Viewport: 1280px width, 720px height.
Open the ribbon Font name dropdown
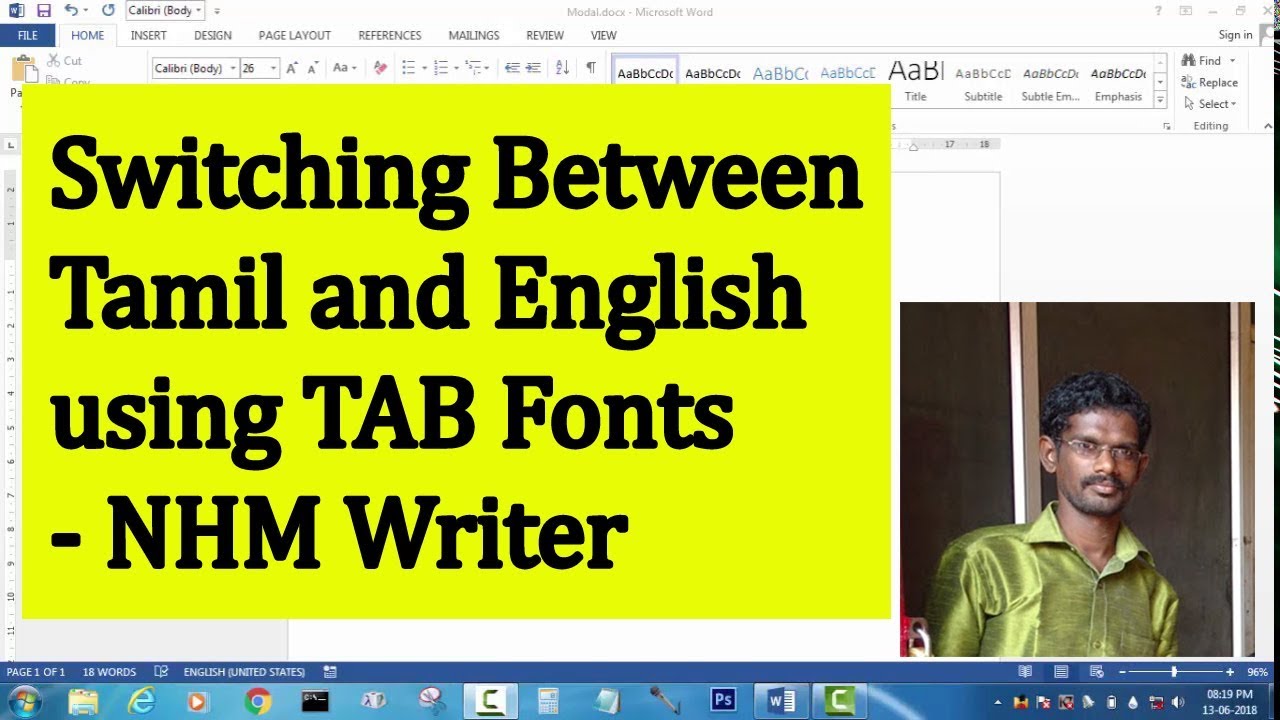[x=233, y=68]
